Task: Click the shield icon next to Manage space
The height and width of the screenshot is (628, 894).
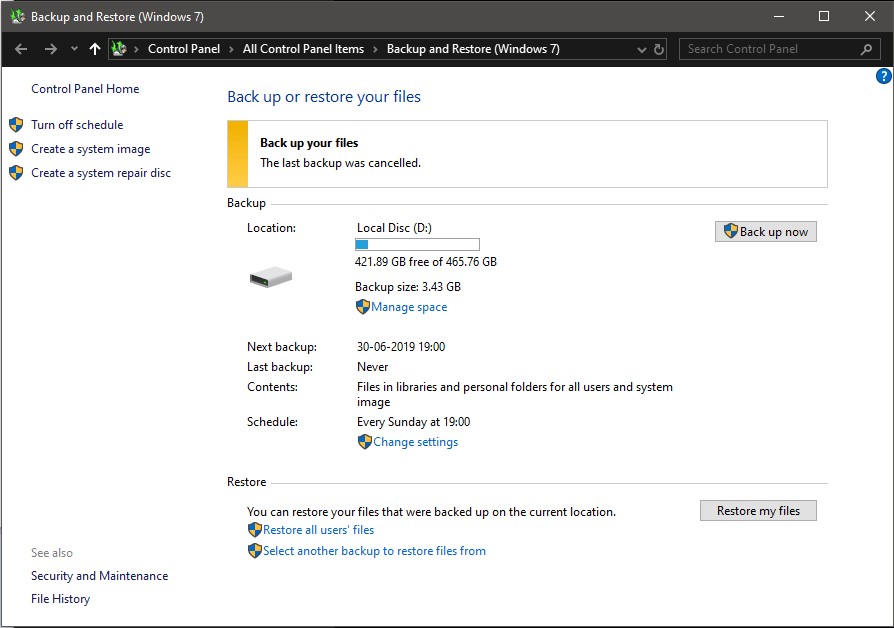Action: click(x=362, y=307)
